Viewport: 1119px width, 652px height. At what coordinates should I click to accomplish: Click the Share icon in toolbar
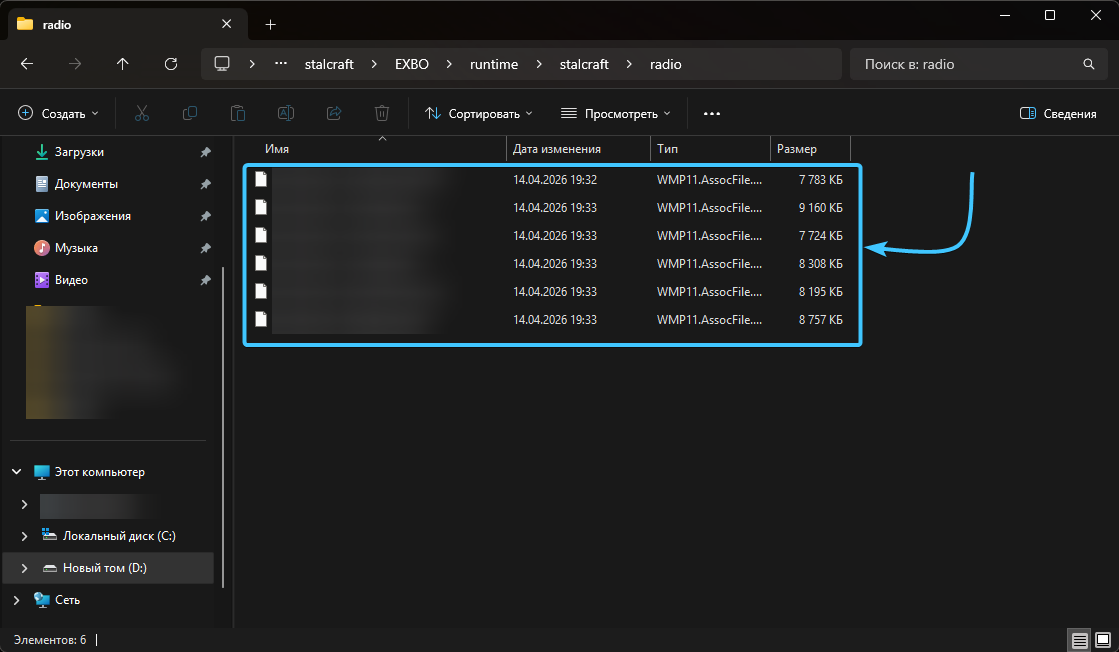click(x=334, y=114)
